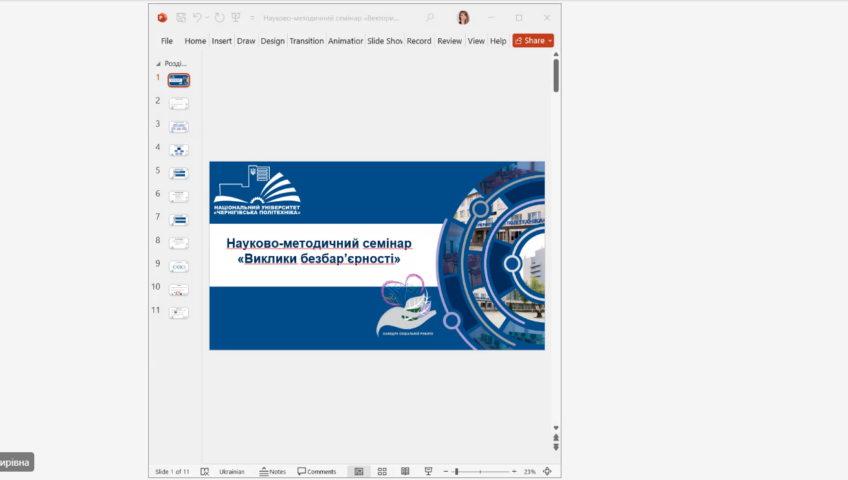
Task: Click the scroll up arrow of slide scrollbar
Action: pos(556,55)
